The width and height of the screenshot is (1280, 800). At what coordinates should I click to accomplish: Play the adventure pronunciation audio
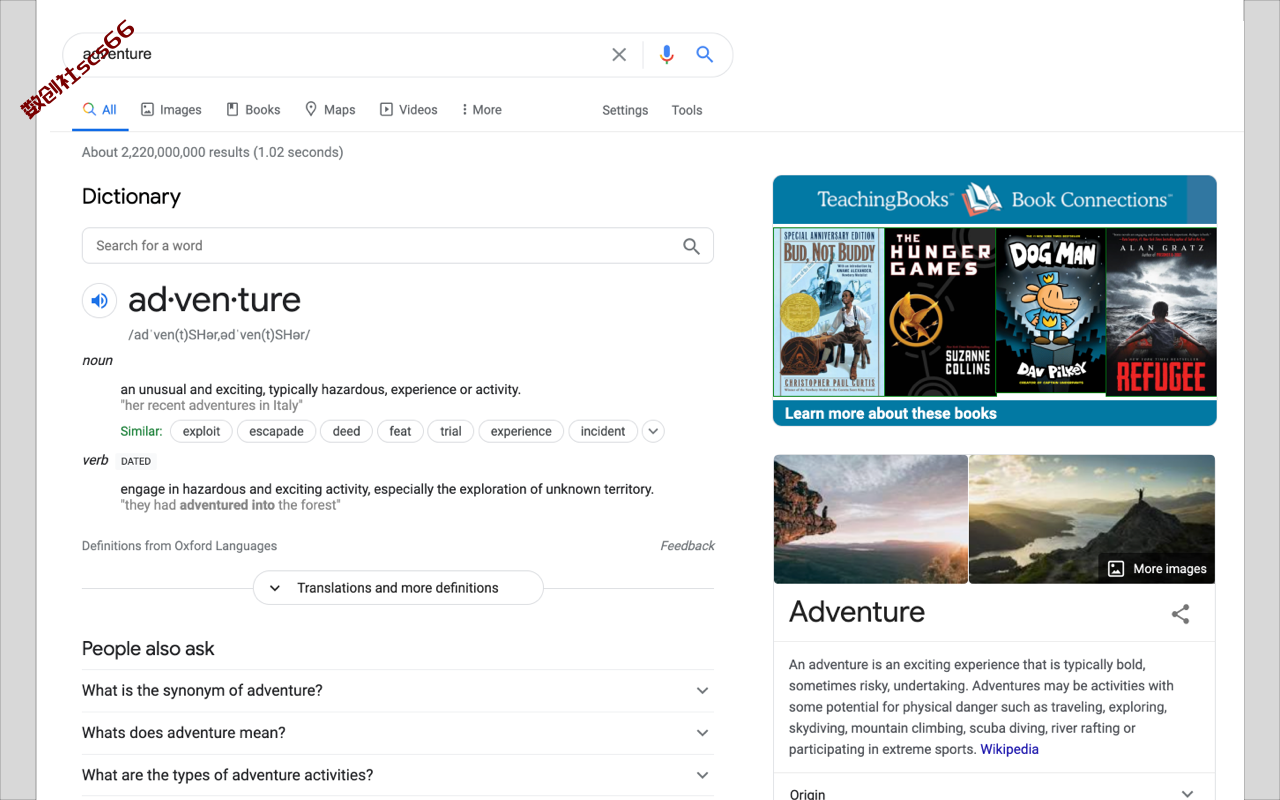pos(99,300)
